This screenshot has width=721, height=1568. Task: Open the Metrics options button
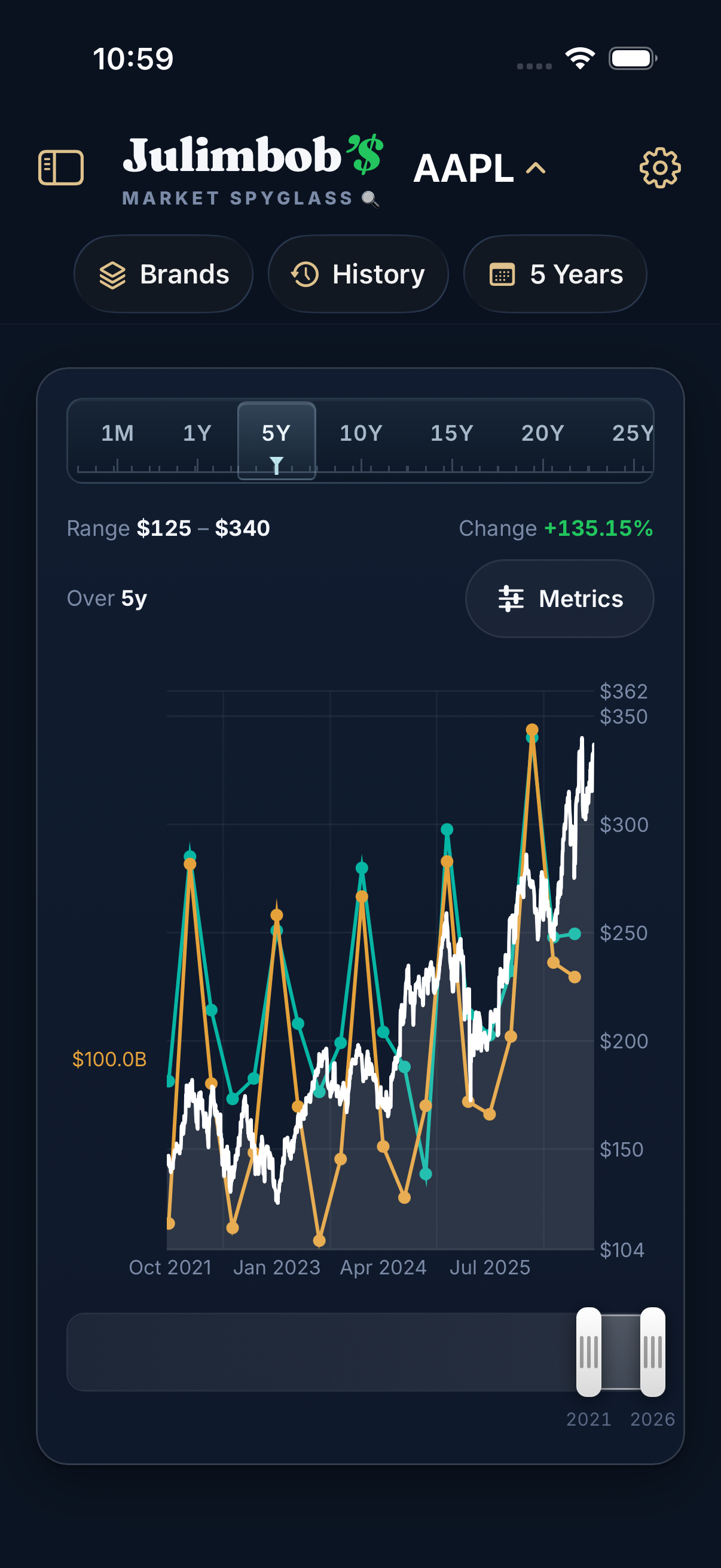[x=559, y=599]
